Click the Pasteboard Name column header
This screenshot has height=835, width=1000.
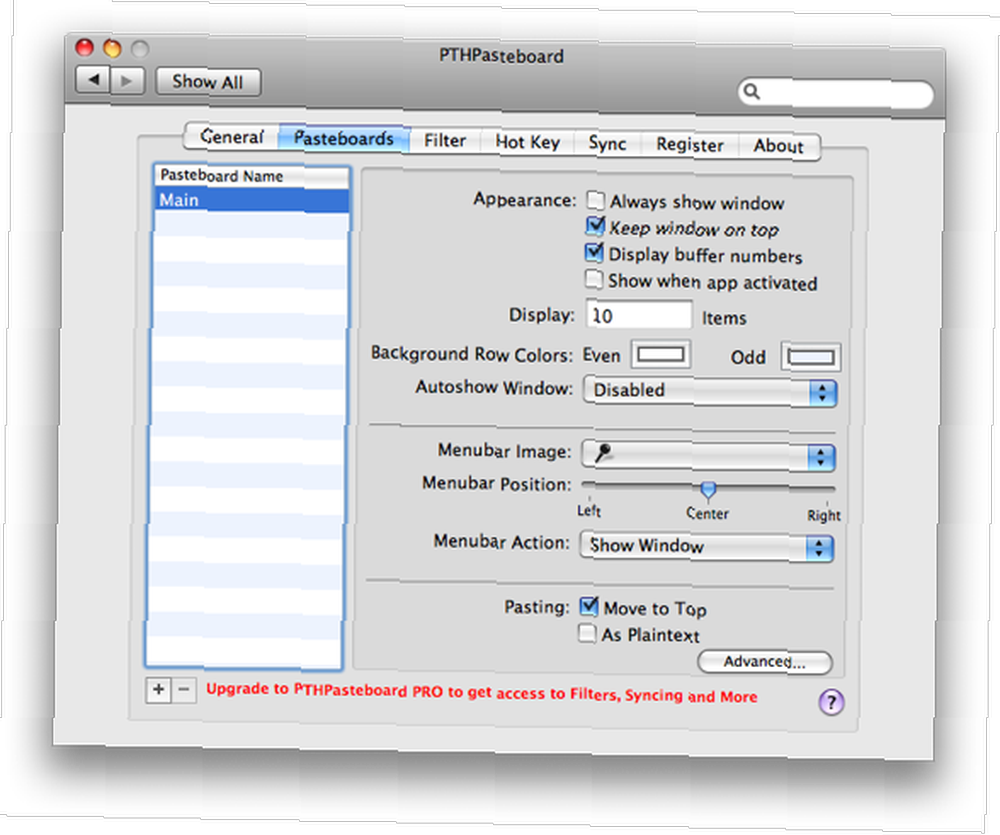[253, 176]
